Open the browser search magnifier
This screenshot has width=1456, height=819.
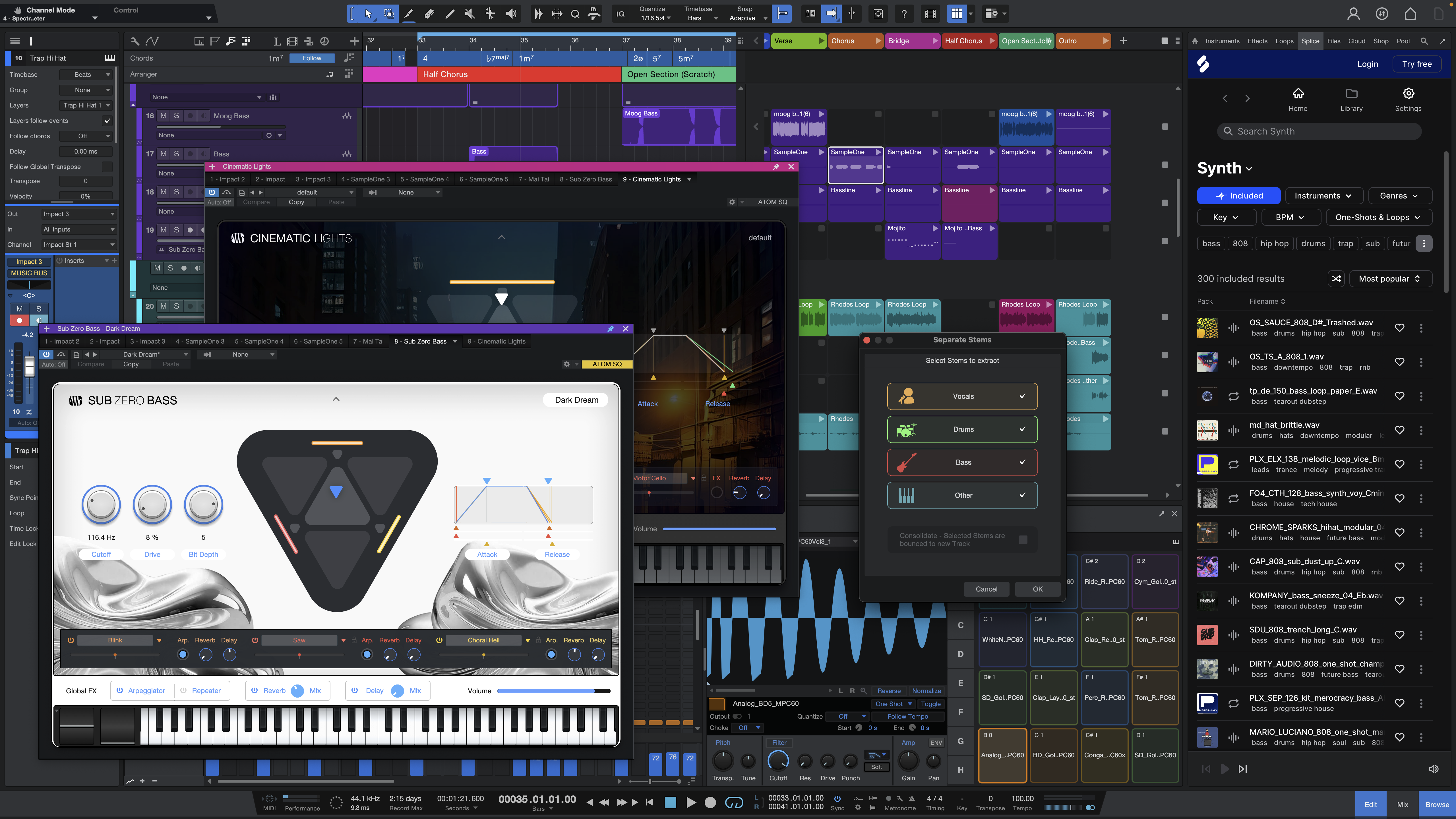tap(1424, 41)
